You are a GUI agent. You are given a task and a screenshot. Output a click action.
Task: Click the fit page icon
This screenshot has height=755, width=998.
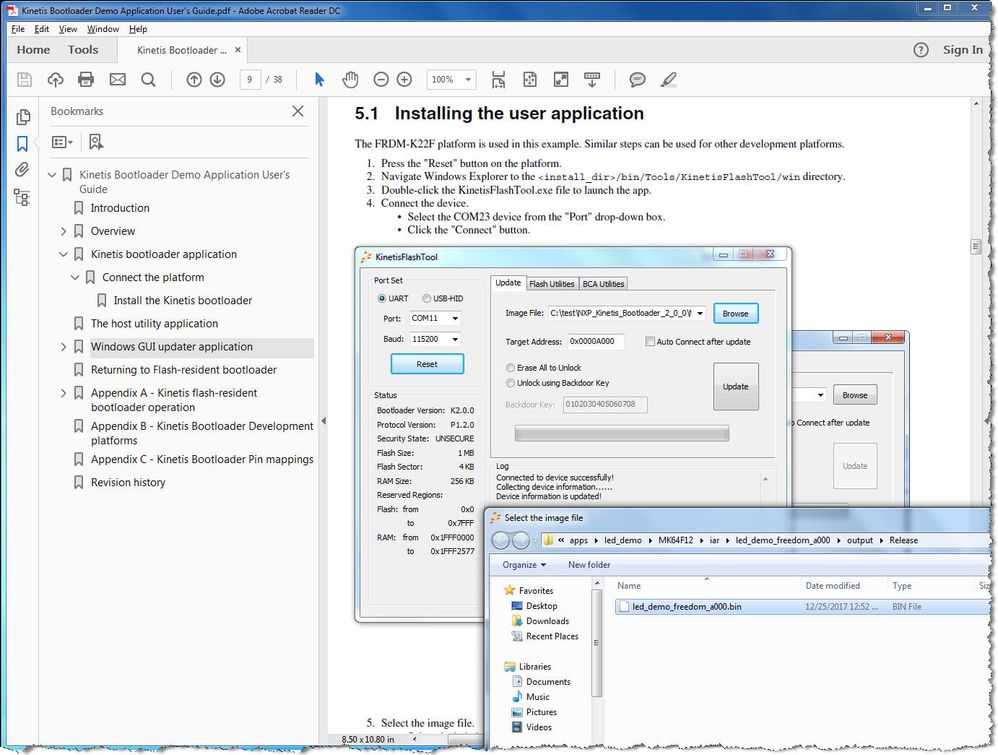click(x=530, y=80)
